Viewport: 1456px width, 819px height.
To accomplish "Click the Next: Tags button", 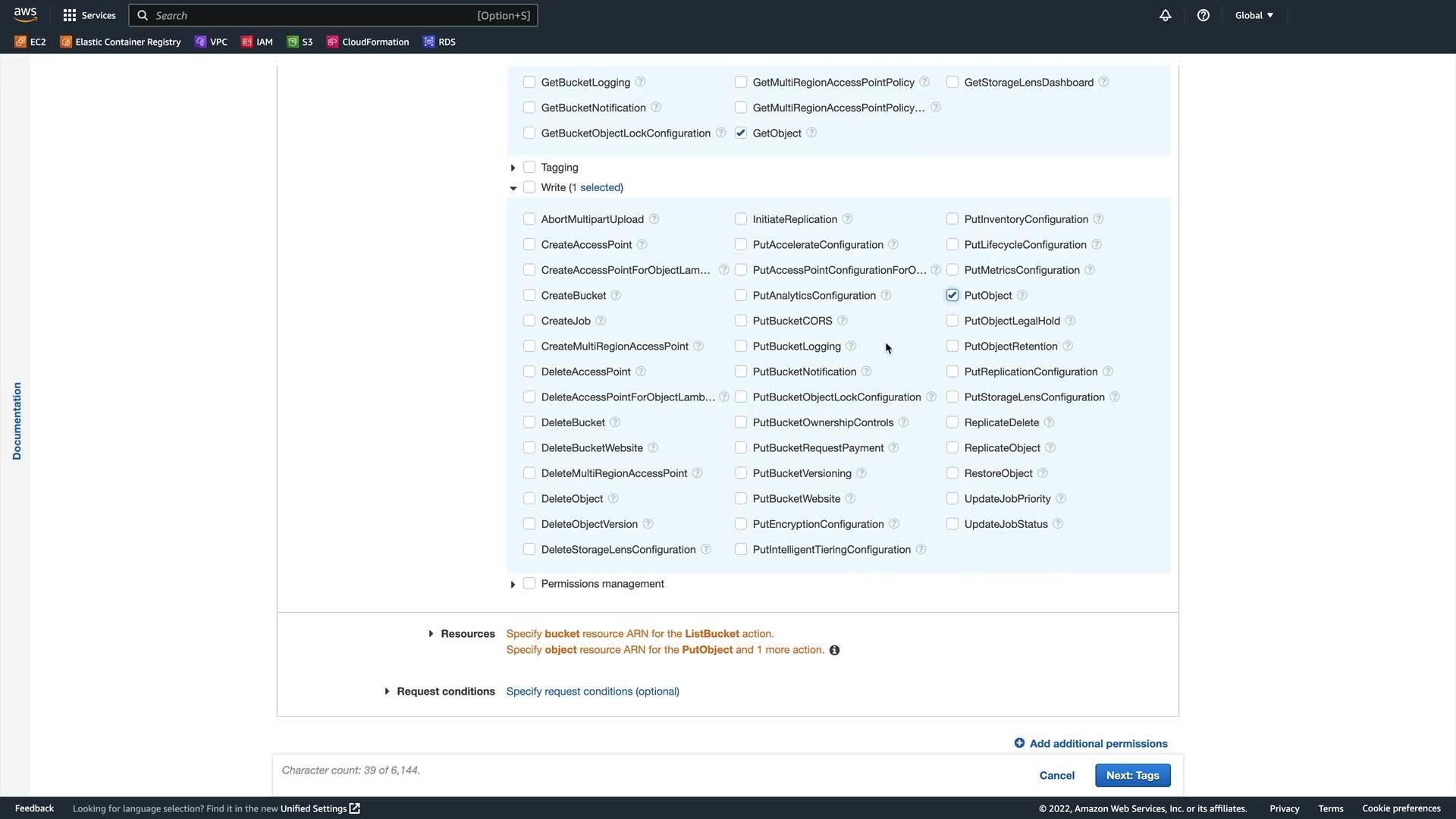I will point(1132,775).
